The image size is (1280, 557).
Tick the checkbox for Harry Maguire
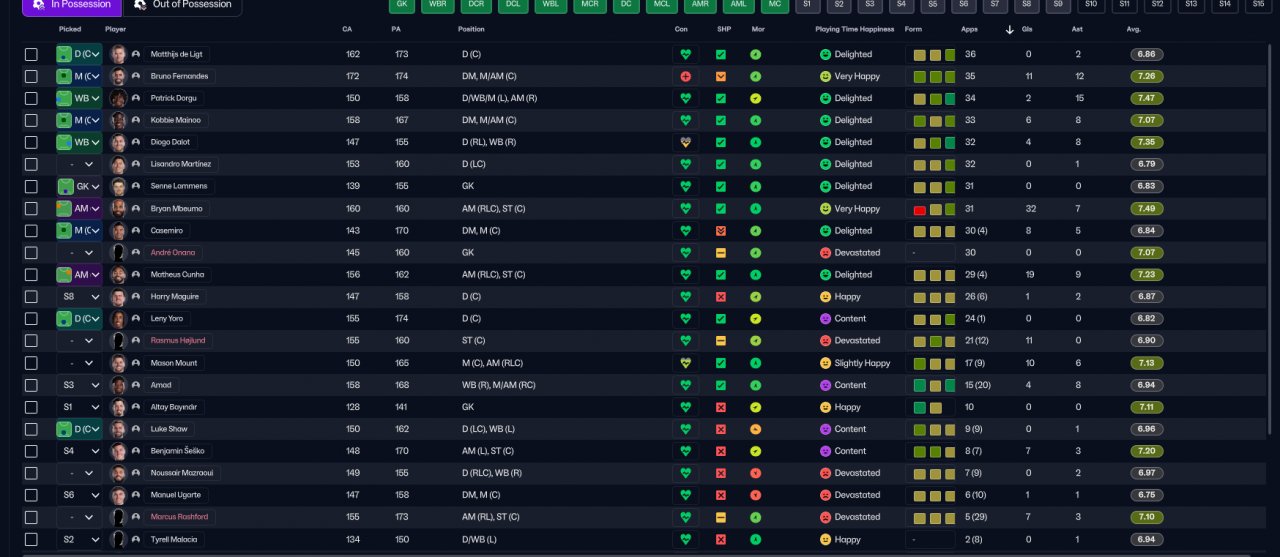[x=31, y=297]
